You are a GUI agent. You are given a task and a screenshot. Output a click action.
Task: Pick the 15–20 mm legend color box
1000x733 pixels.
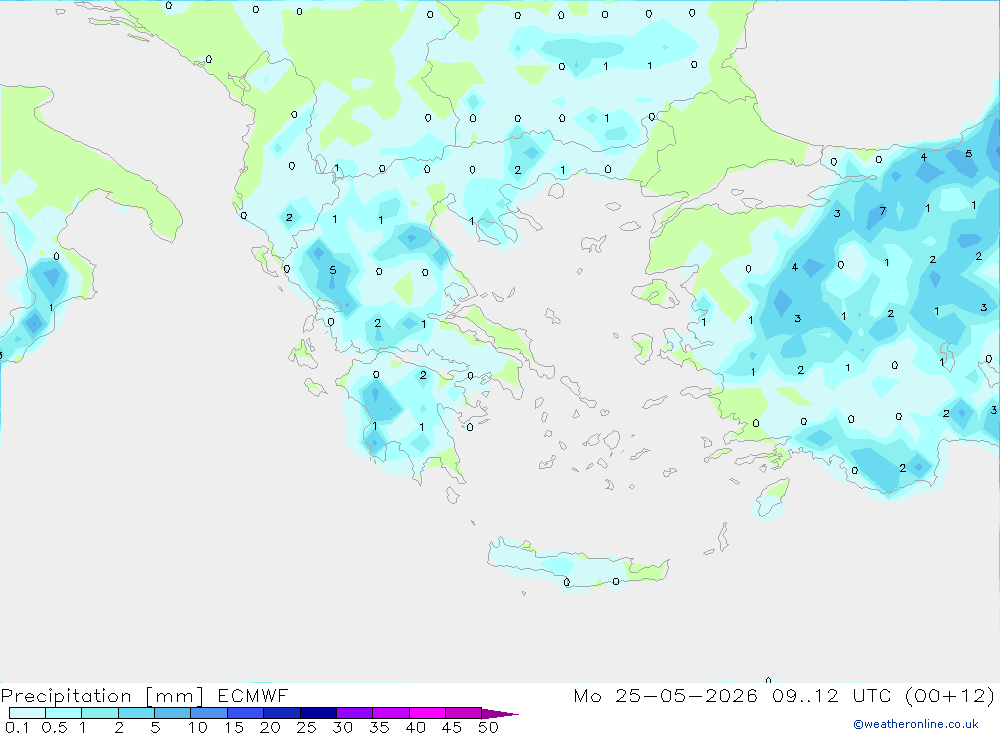246,713
